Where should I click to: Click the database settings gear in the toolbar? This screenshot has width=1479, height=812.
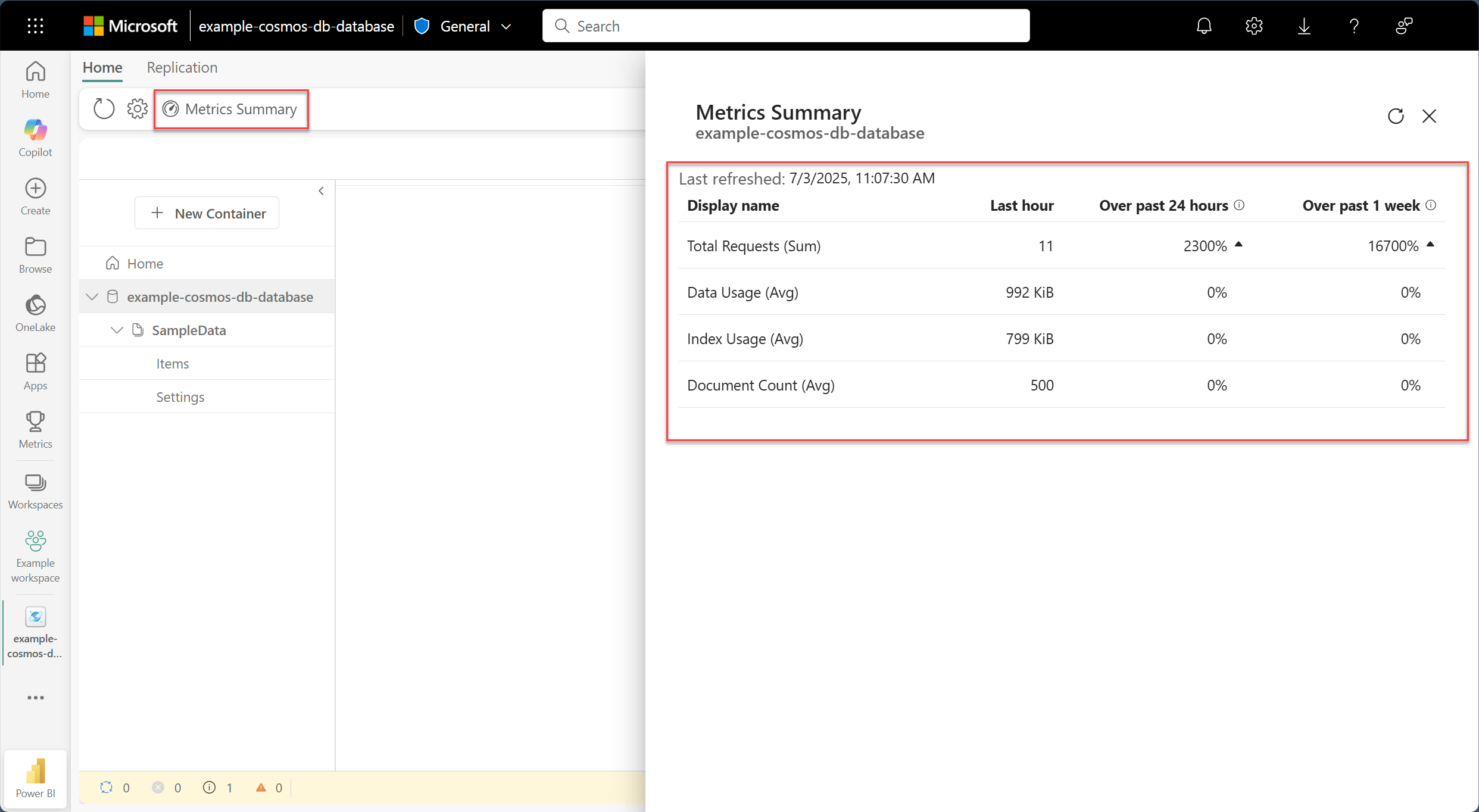coord(137,109)
